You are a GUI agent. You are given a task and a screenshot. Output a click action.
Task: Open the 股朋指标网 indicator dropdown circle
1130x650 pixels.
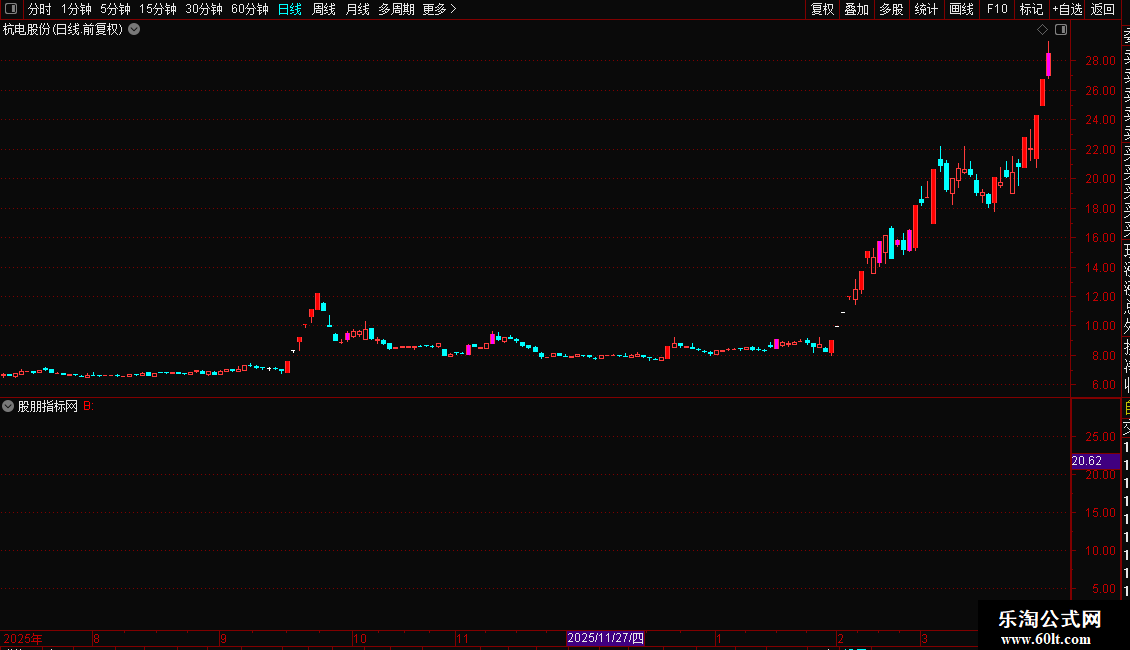(8, 406)
